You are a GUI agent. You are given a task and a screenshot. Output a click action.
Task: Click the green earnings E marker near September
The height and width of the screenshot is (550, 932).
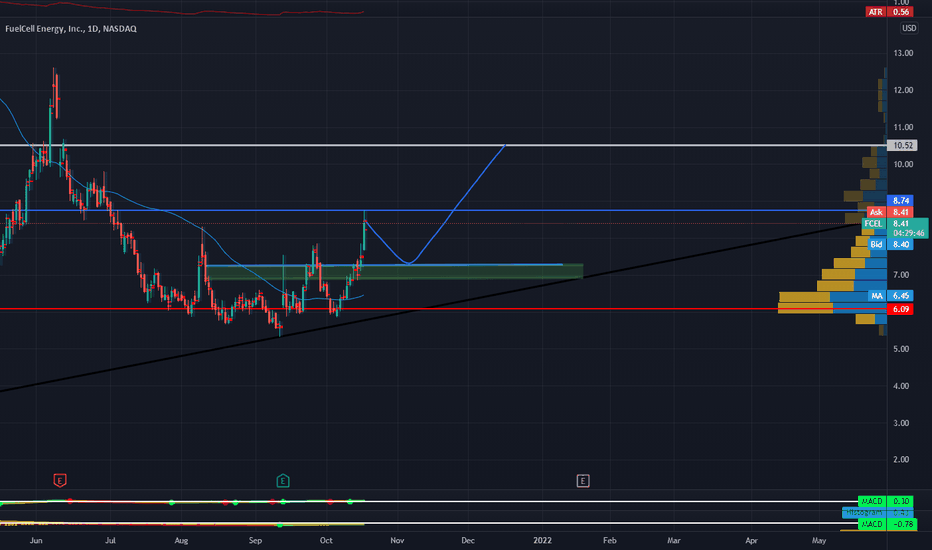283,480
